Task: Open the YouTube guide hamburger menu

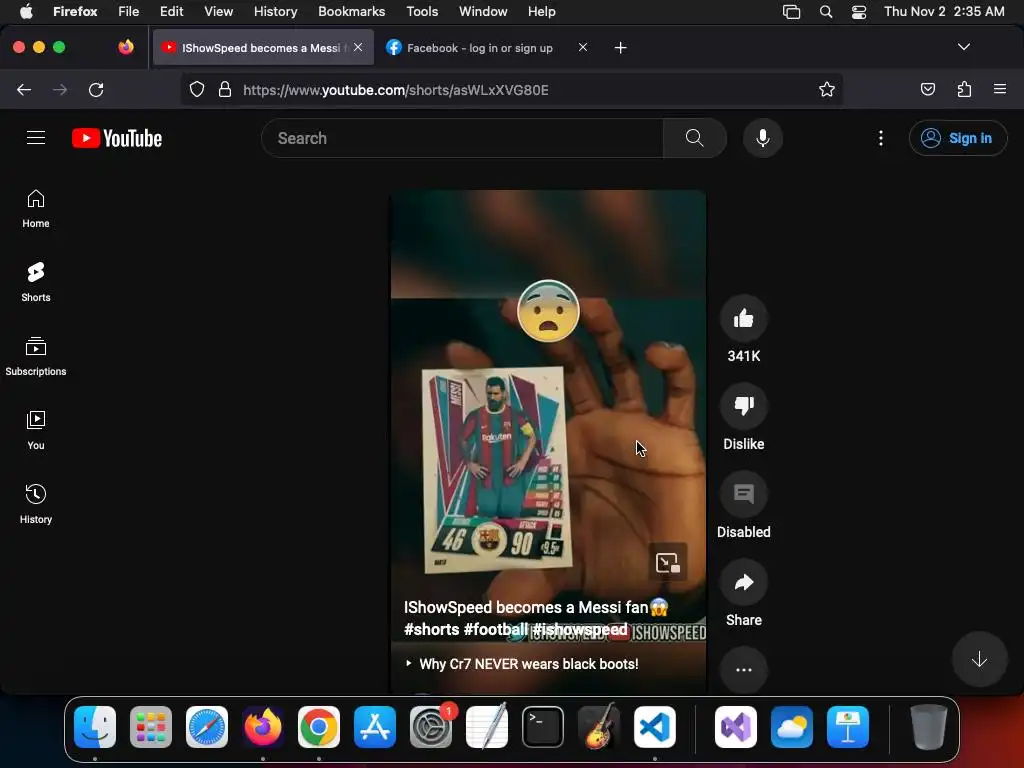Action: coord(36,138)
